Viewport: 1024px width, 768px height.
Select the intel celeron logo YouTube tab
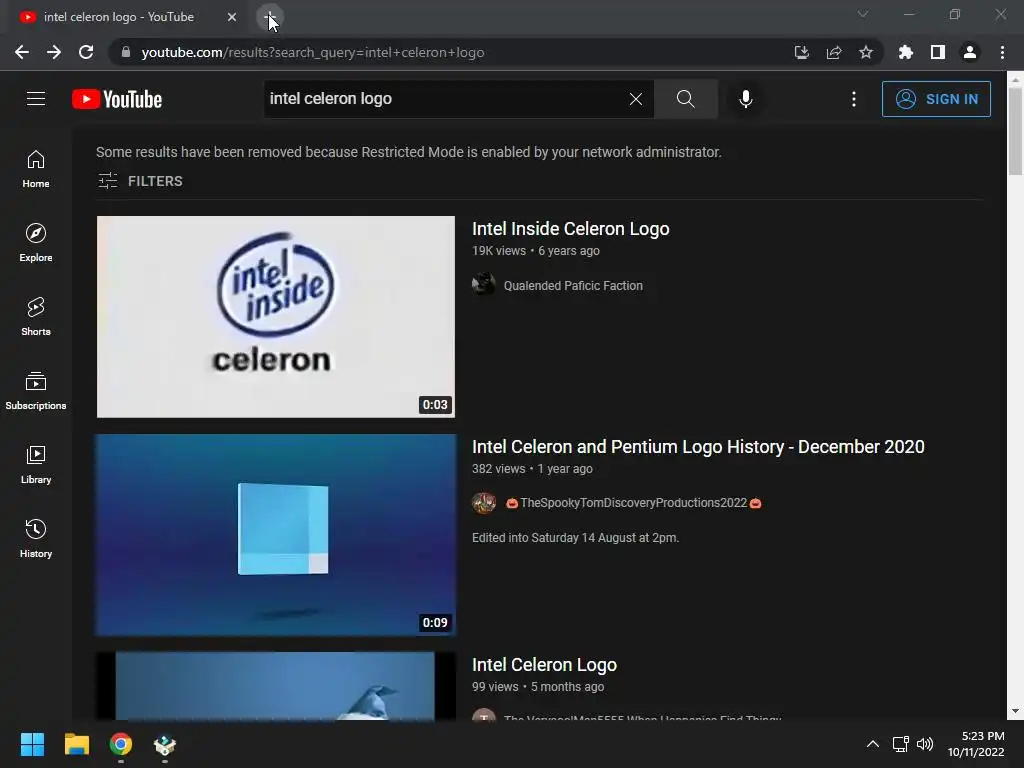(x=119, y=17)
